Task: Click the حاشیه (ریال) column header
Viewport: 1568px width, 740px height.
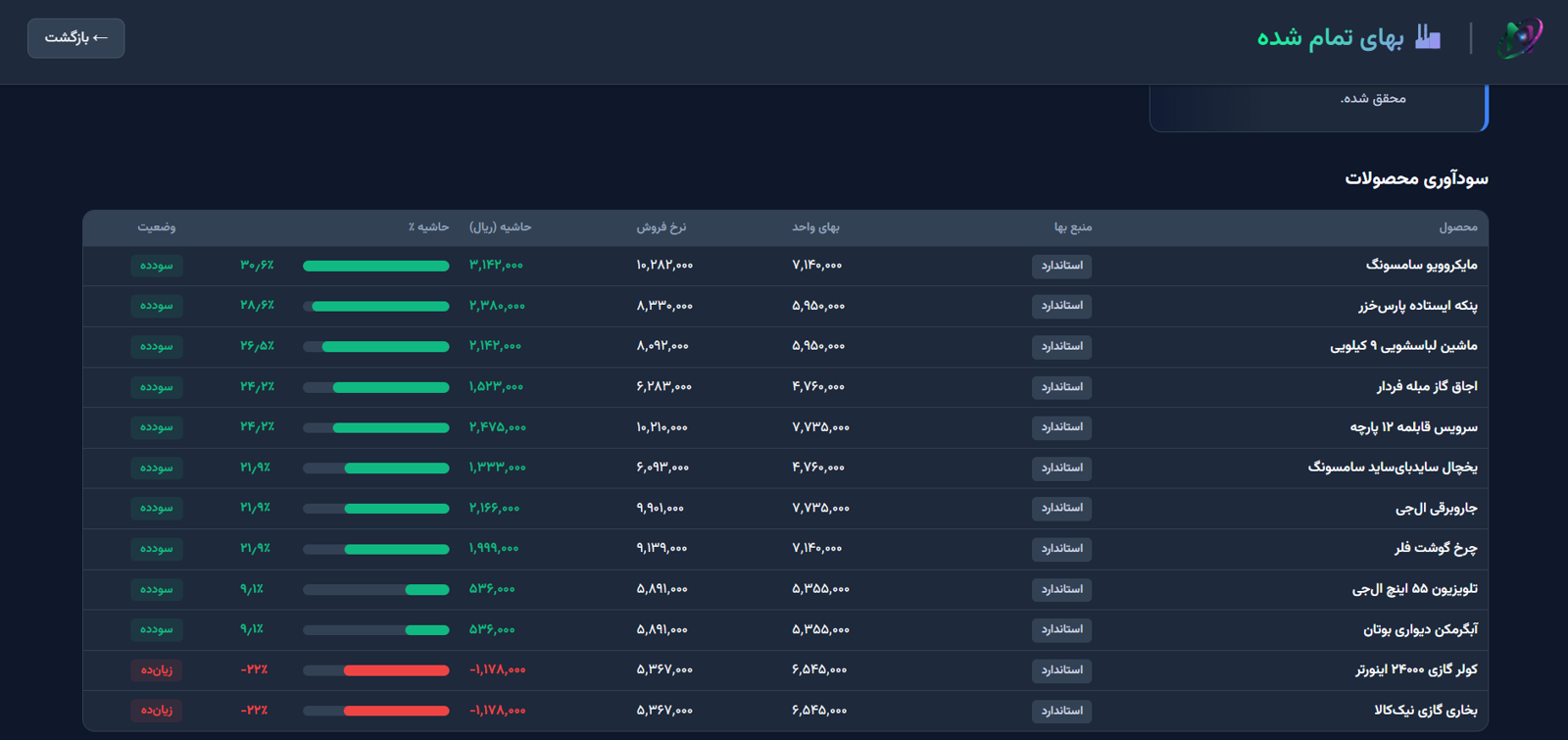Action: pos(501,227)
